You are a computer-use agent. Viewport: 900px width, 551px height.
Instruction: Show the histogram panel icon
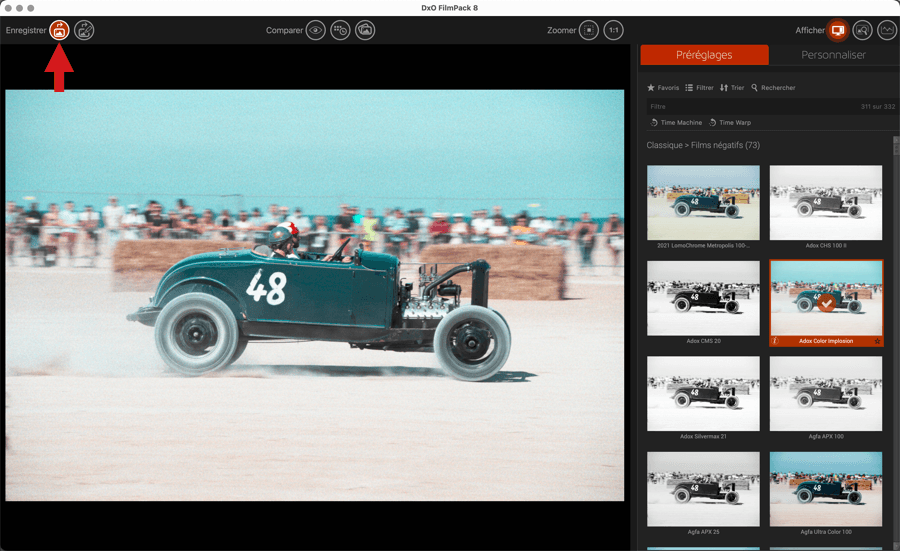[x=886, y=31]
